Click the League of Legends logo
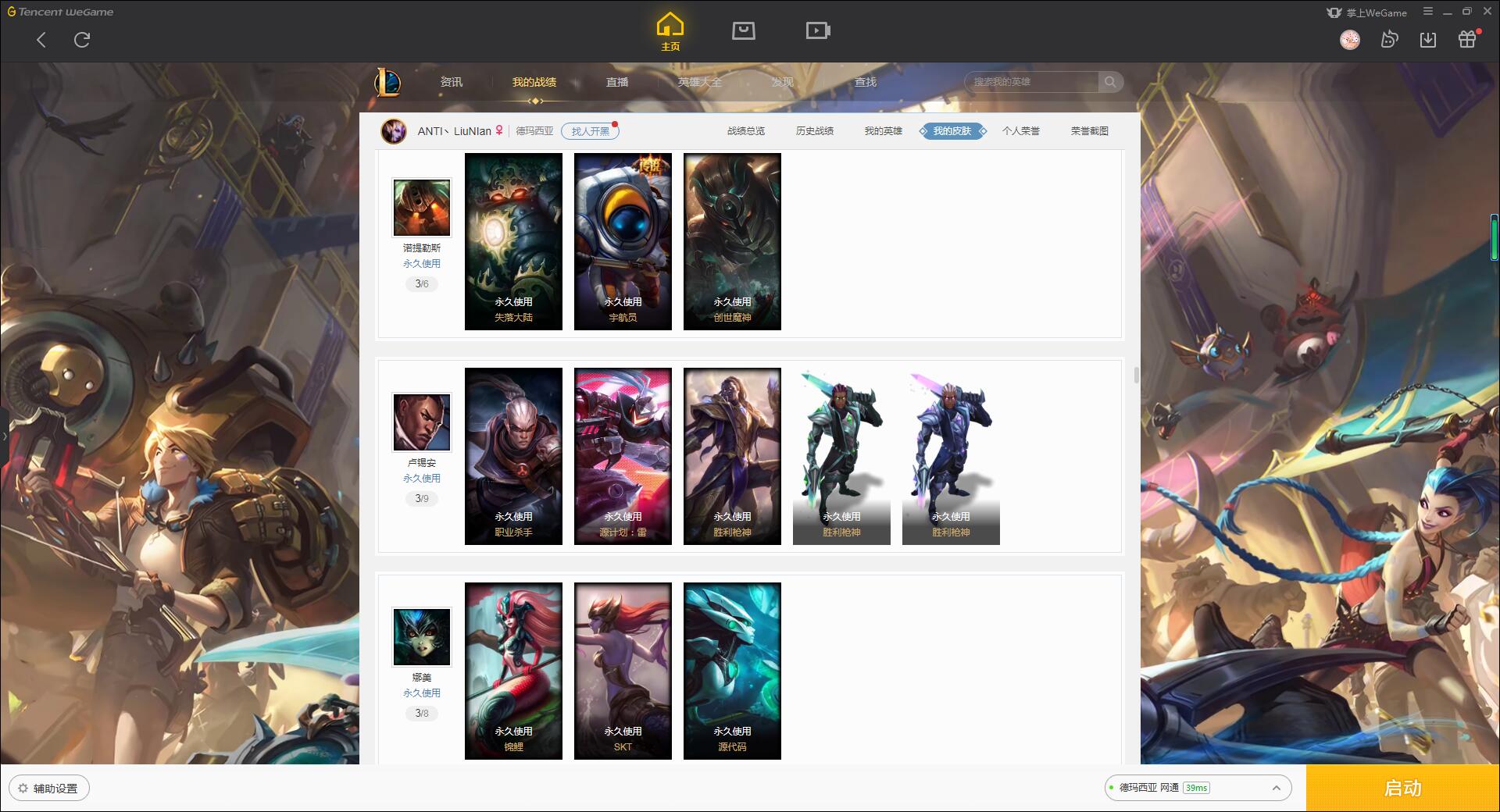 coord(387,82)
